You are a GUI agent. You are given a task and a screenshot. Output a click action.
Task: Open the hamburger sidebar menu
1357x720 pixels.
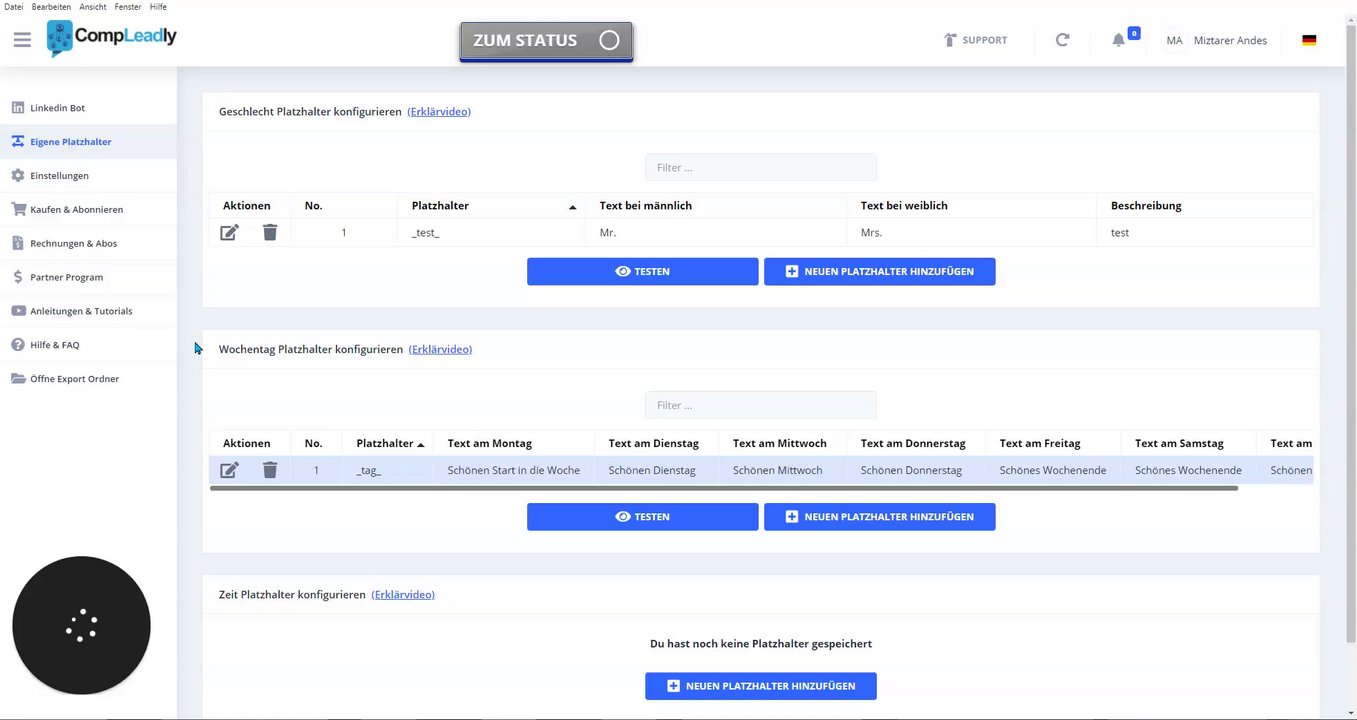[x=22, y=40]
